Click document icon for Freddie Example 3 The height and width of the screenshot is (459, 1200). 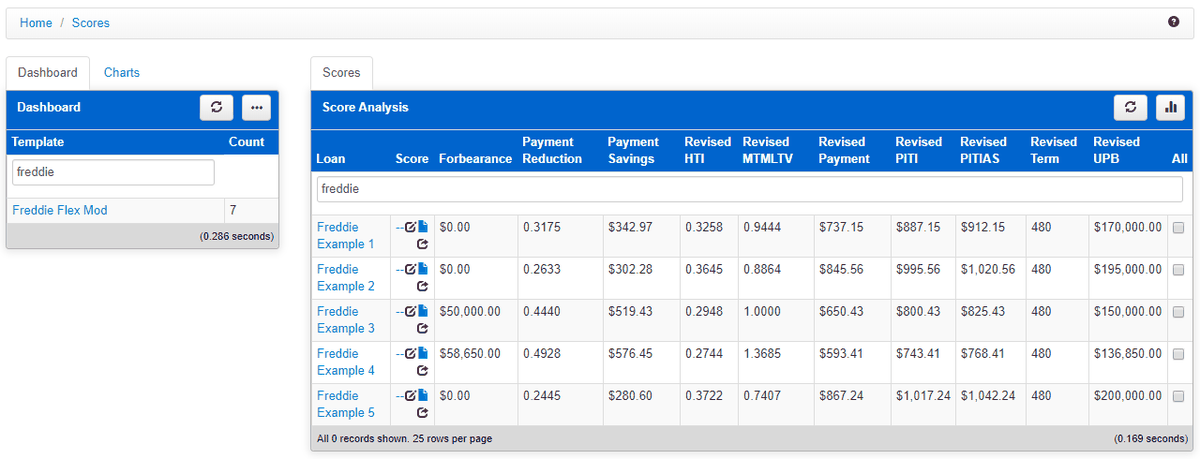(x=423, y=311)
